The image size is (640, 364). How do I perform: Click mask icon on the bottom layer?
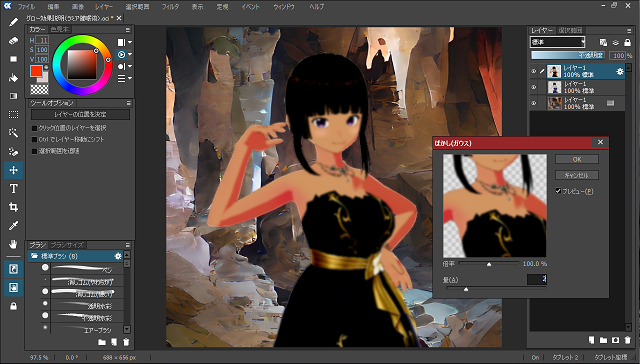coord(611,103)
